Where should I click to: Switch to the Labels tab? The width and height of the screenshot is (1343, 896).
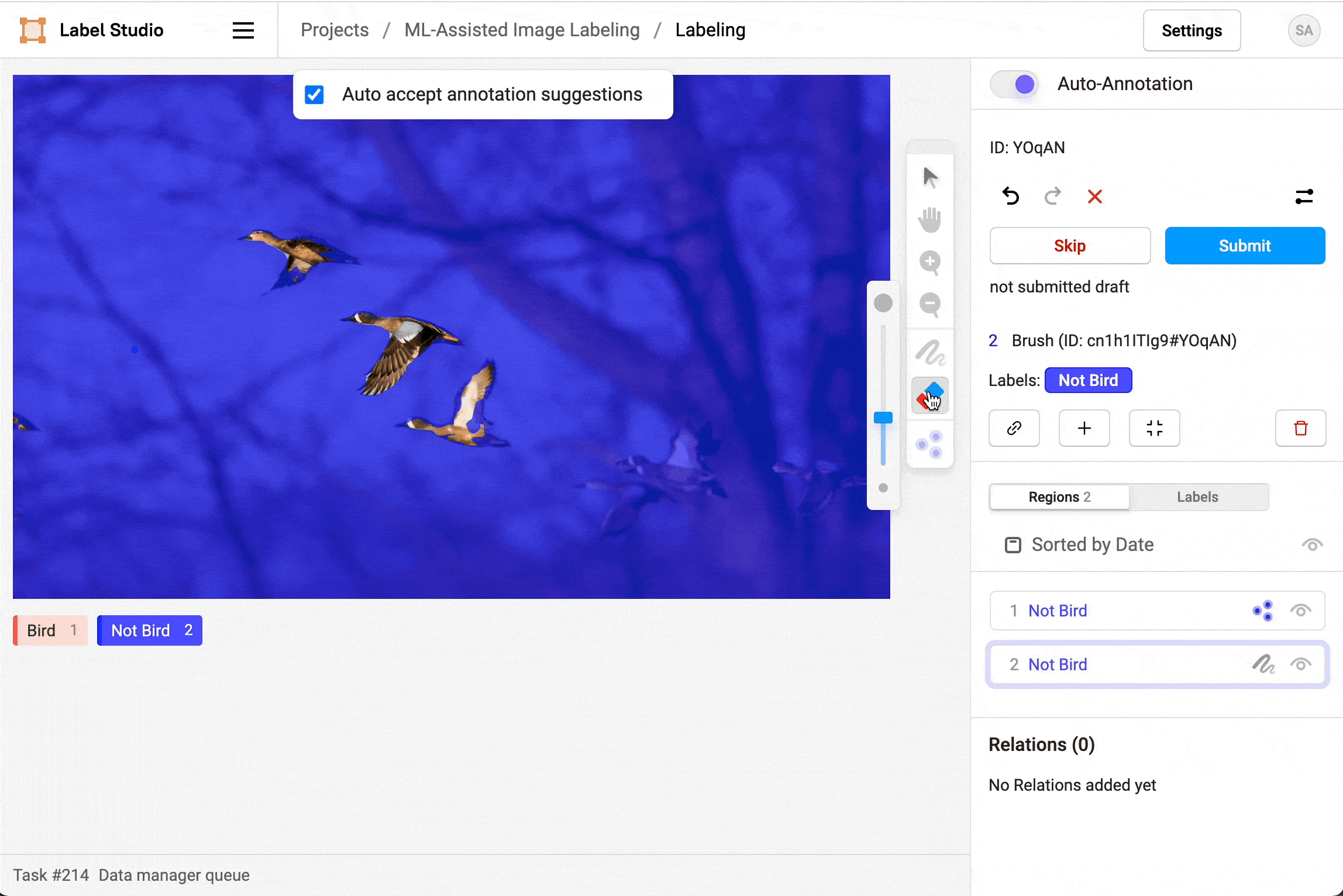1197,497
